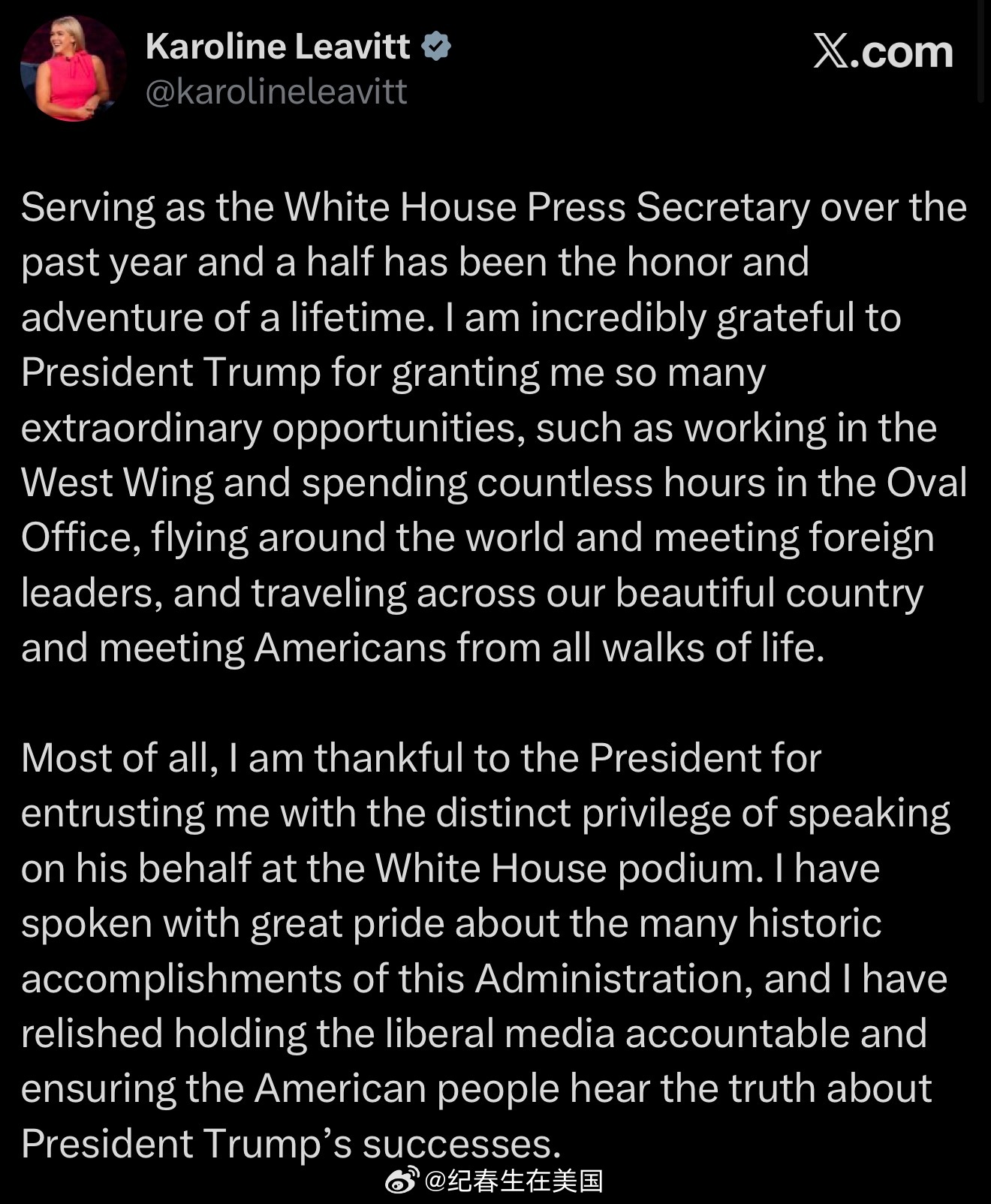Click the @纪春生在美国 watermark text
Viewport: 991px width, 1204px height.
tap(514, 1181)
